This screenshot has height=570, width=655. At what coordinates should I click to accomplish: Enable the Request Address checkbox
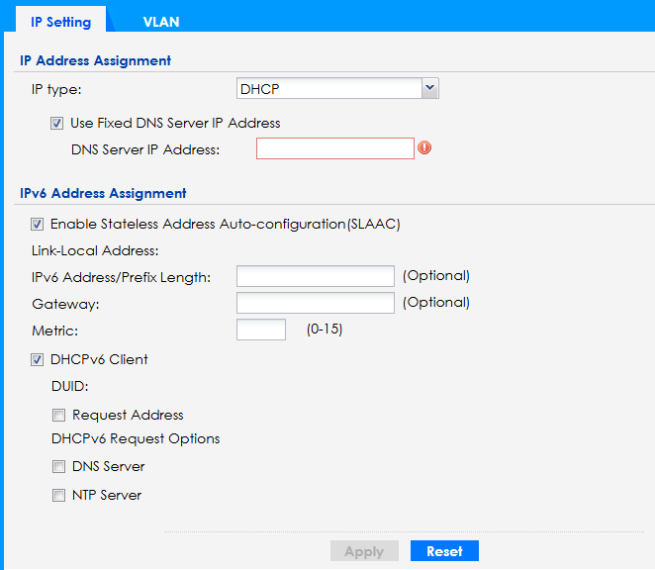(x=59, y=415)
